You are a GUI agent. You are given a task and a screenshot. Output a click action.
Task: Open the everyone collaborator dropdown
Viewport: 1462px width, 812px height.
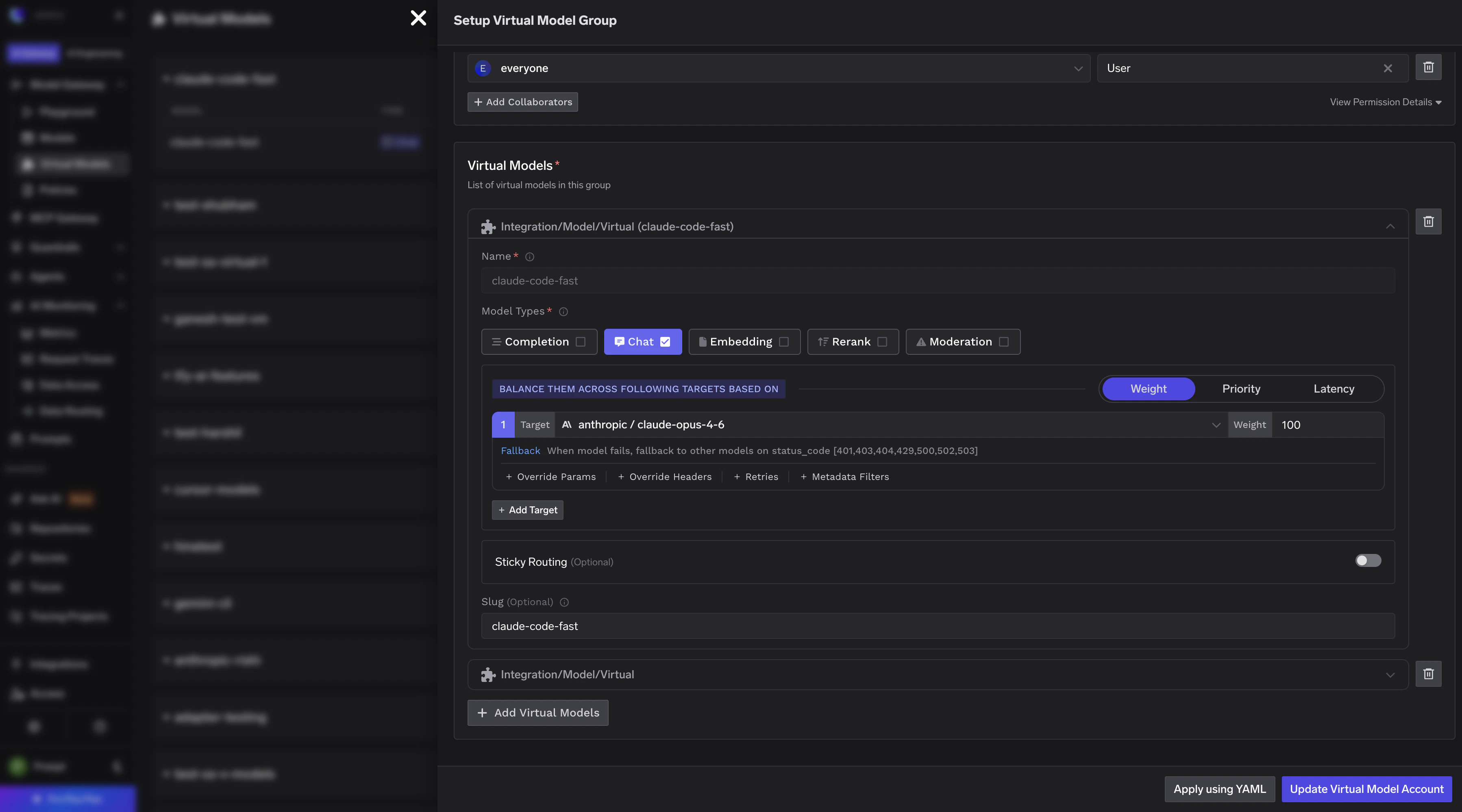coord(1077,68)
